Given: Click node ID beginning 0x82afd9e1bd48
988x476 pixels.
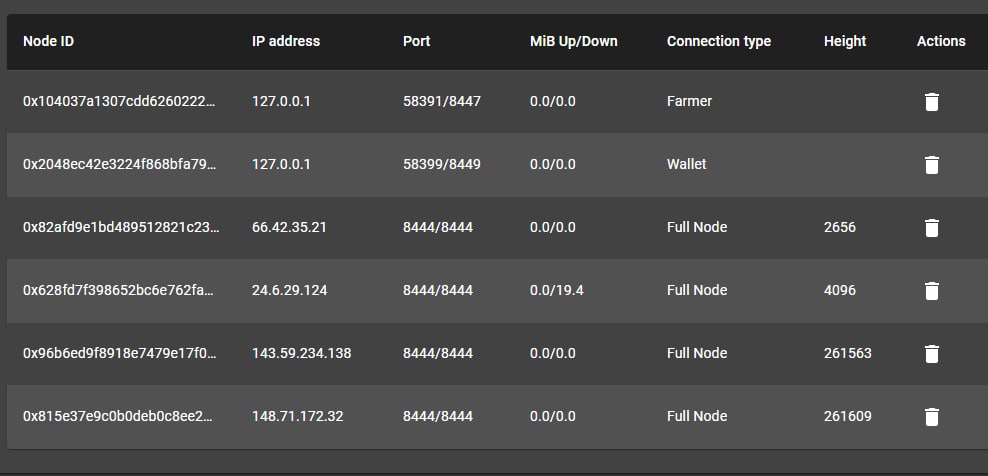Looking at the screenshot, I should 121,227.
